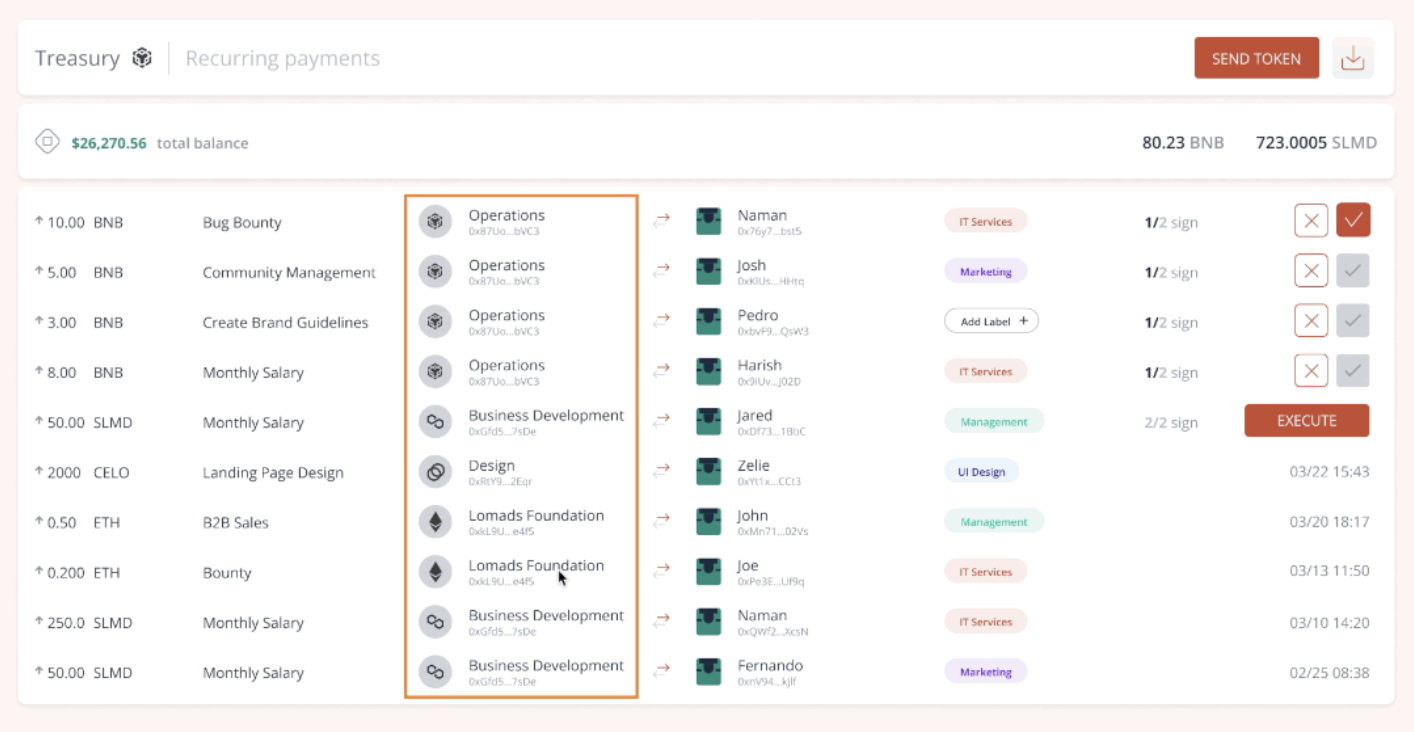Toggle the grey approval check on Community Management row
The width and height of the screenshot is (1414, 732).
1353,270
